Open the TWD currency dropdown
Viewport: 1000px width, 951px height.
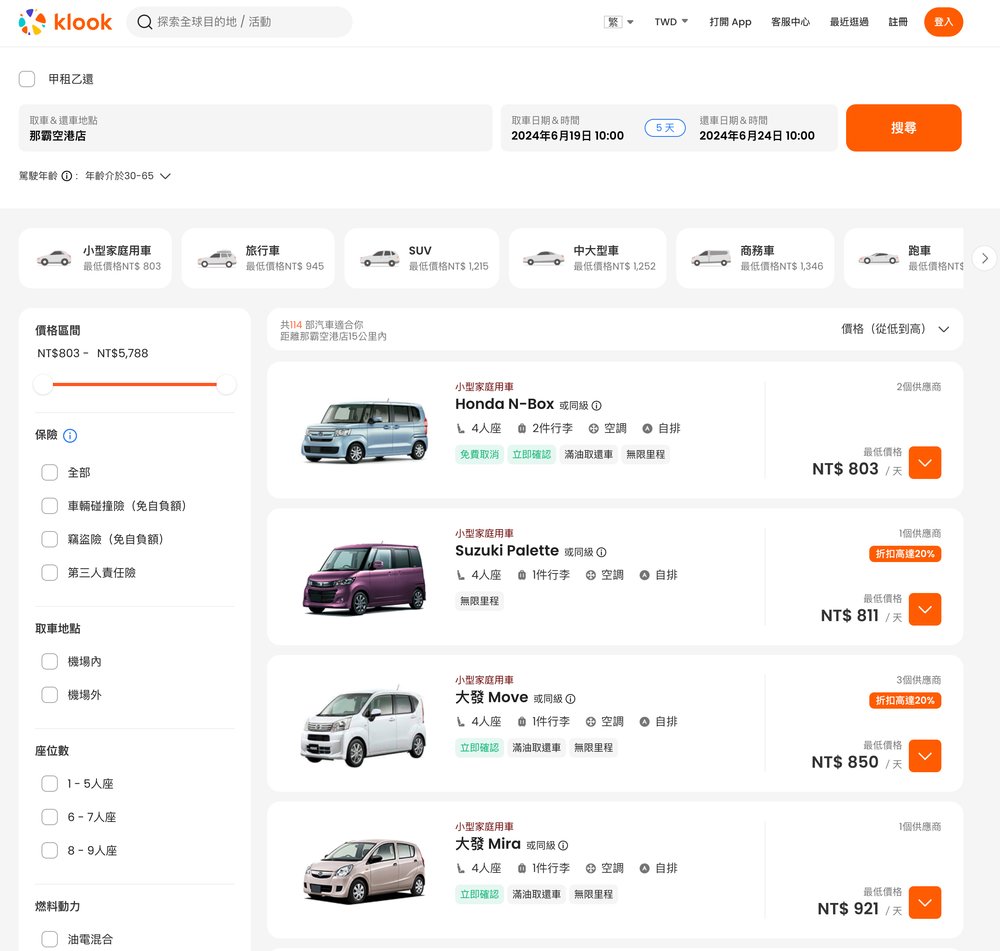tap(671, 22)
